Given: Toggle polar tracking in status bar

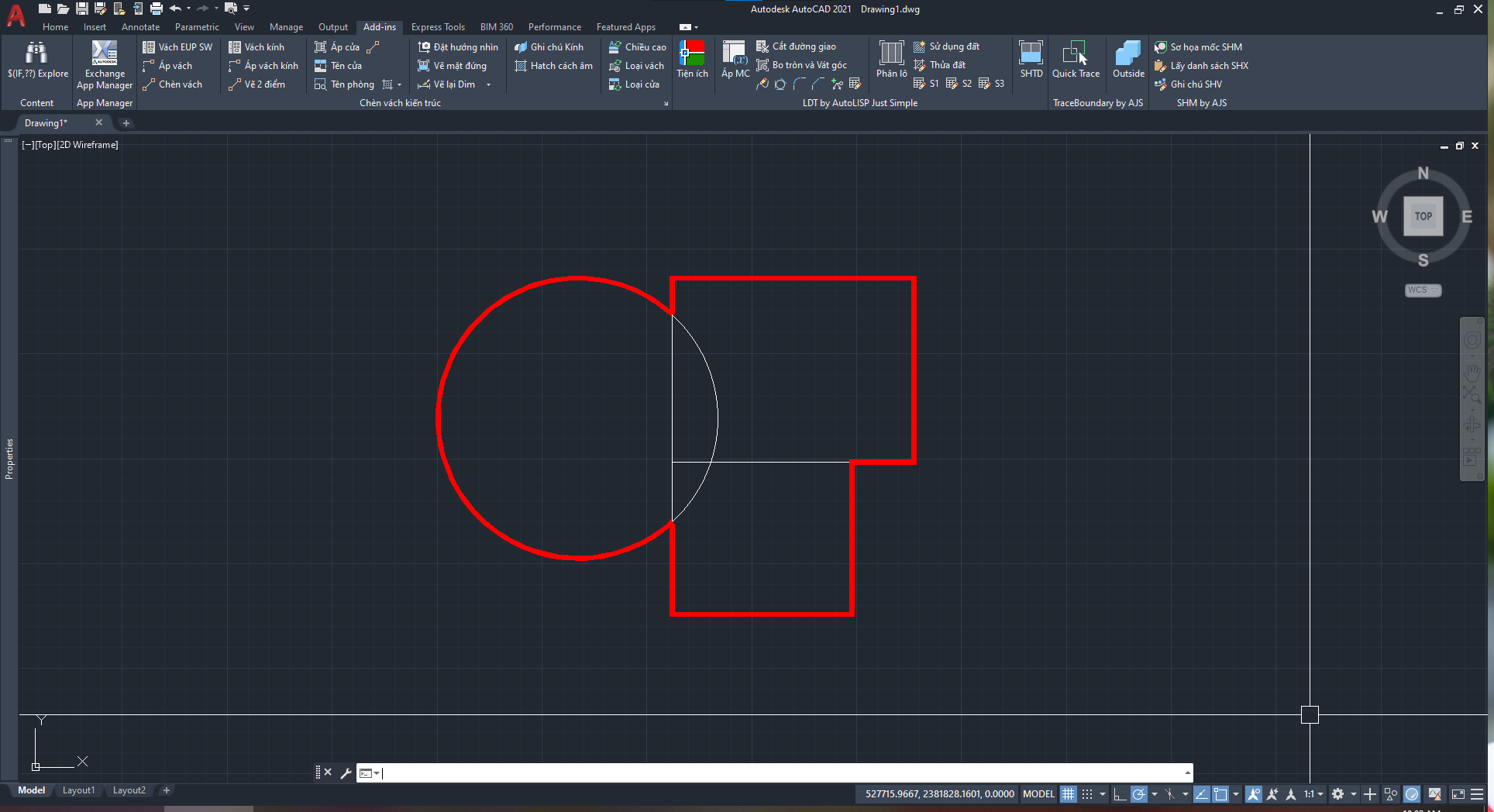Looking at the screenshot, I should click(x=1138, y=794).
